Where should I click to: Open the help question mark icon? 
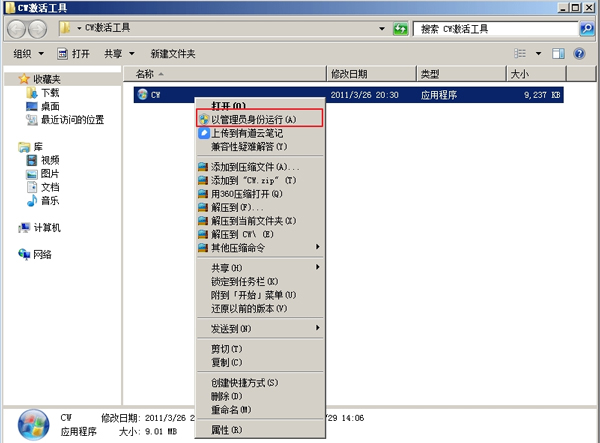(x=579, y=54)
